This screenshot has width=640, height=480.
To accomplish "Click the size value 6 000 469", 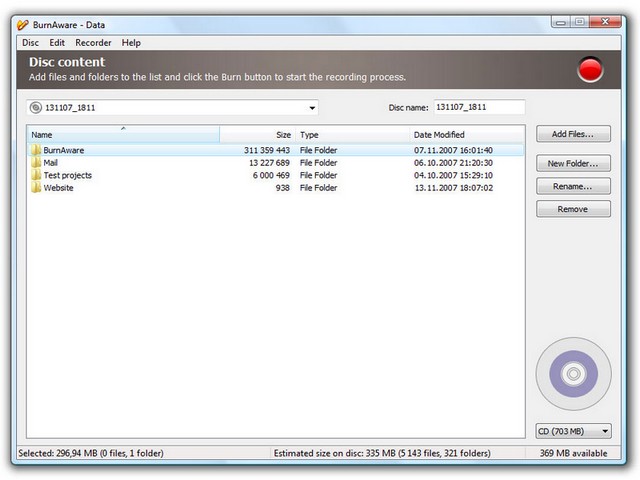I will point(271,176).
